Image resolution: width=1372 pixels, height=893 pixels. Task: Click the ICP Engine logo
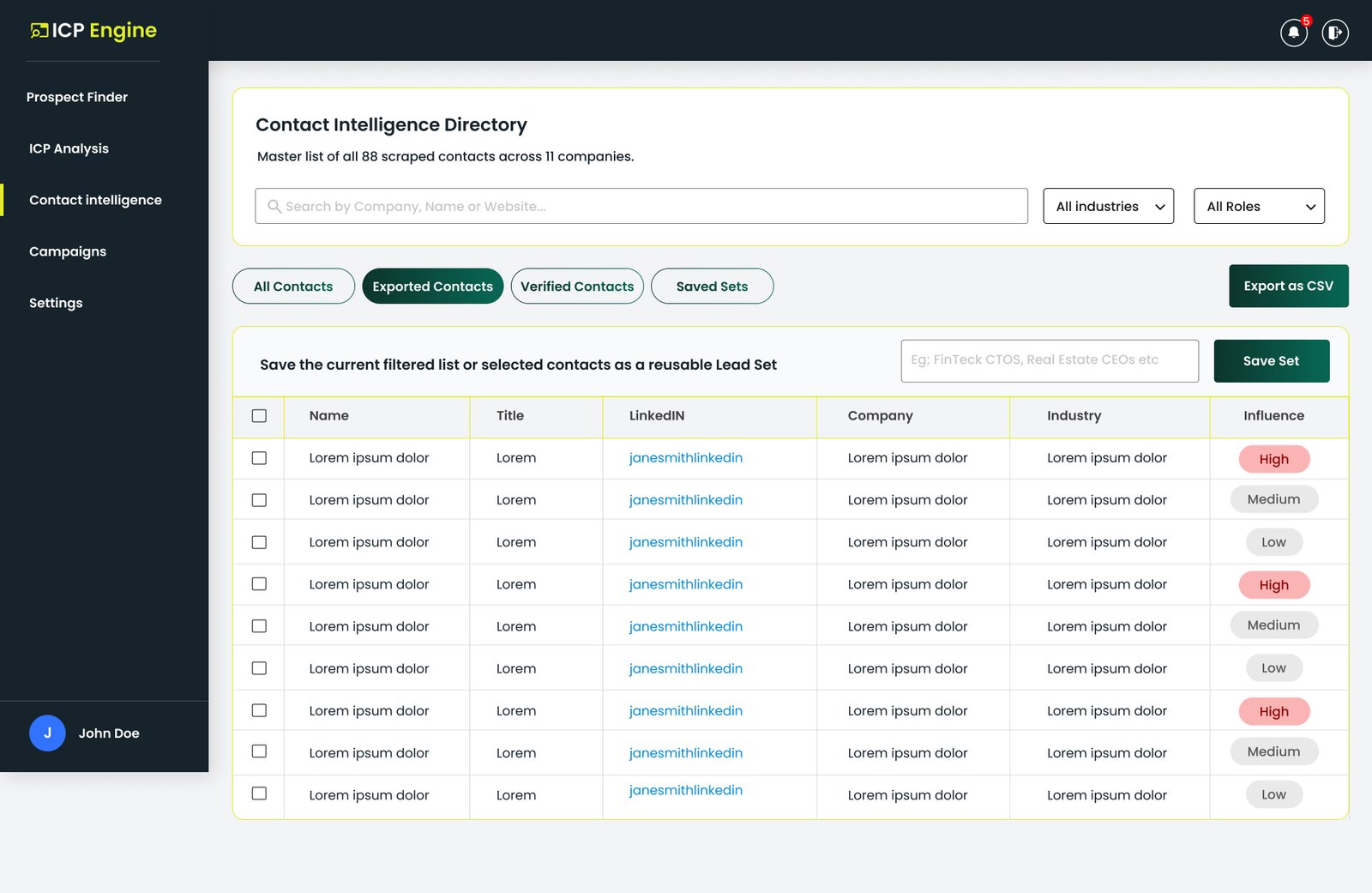(x=93, y=31)
